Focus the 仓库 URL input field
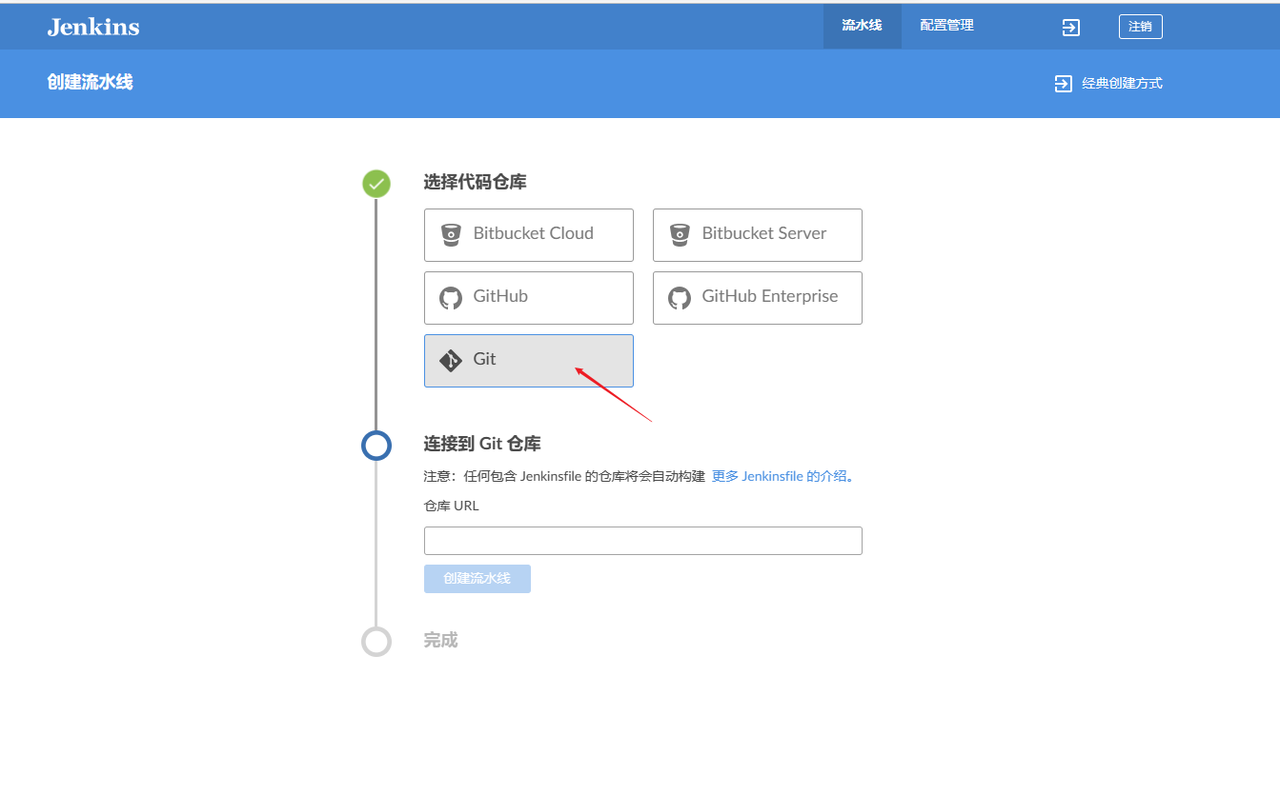The height and width of the screenshot is (795, 1280). pyautogui.click(x=642, y=541)
